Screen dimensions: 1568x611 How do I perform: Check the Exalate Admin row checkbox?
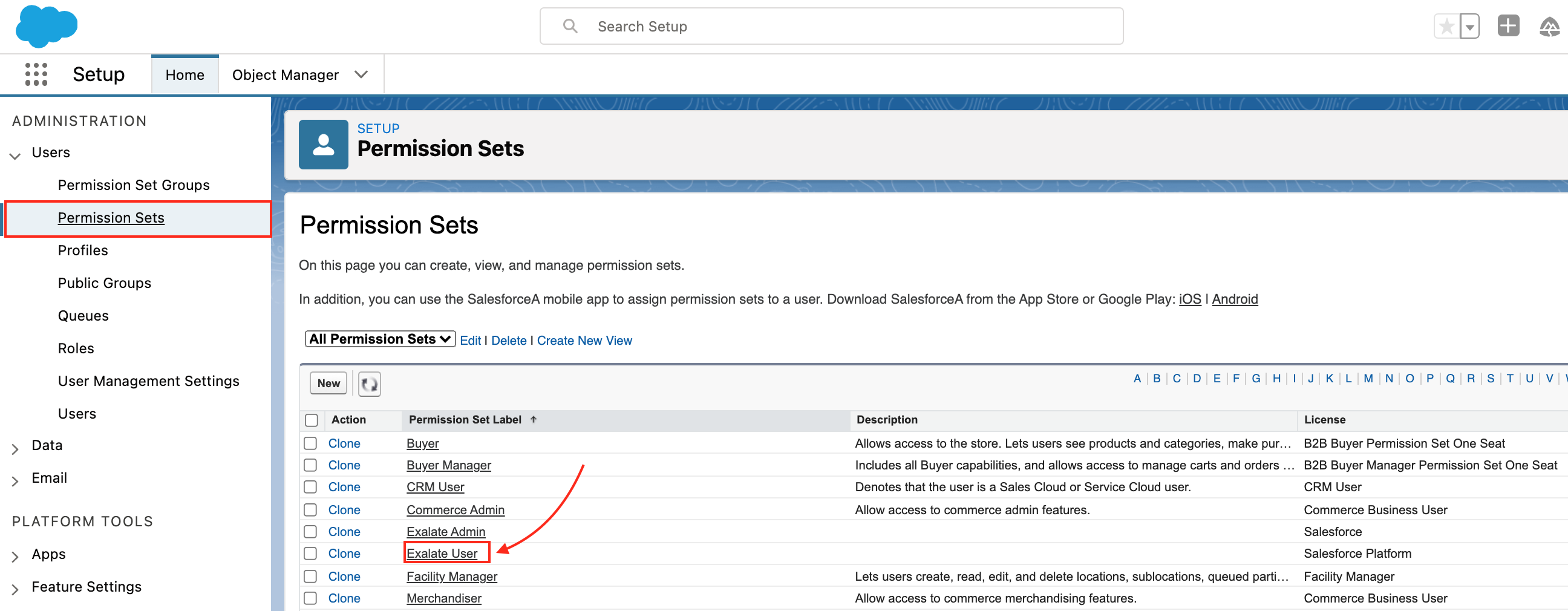pos(310,531)
